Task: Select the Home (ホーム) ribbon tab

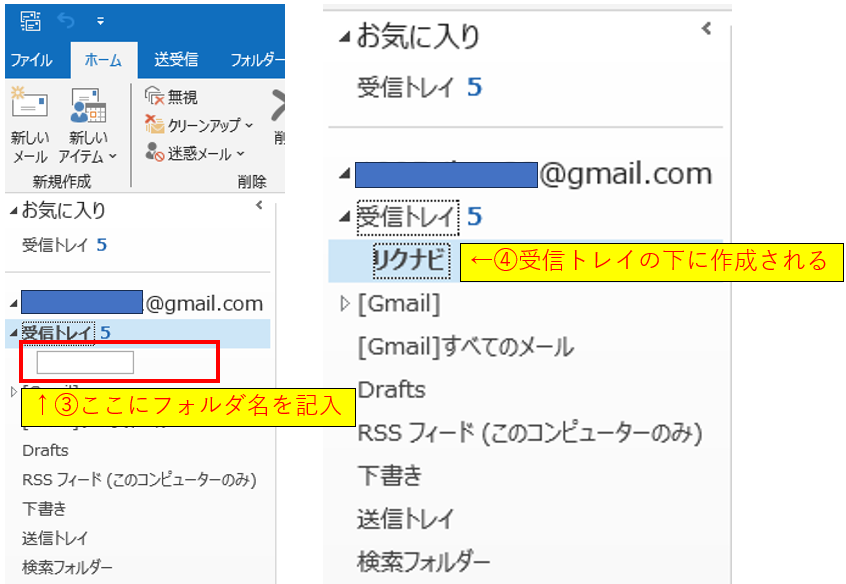Action: pyautogui.click(x=103, y=60)
